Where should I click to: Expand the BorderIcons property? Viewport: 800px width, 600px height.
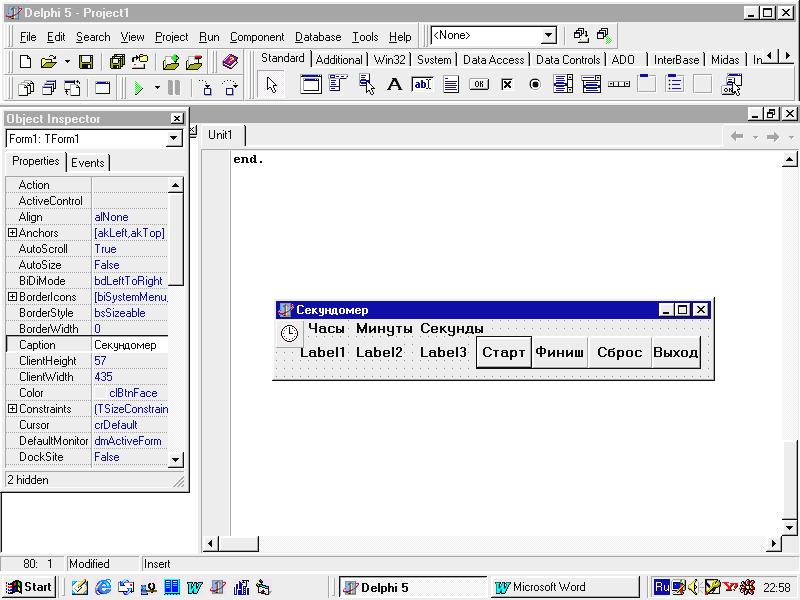pos(12,296)
